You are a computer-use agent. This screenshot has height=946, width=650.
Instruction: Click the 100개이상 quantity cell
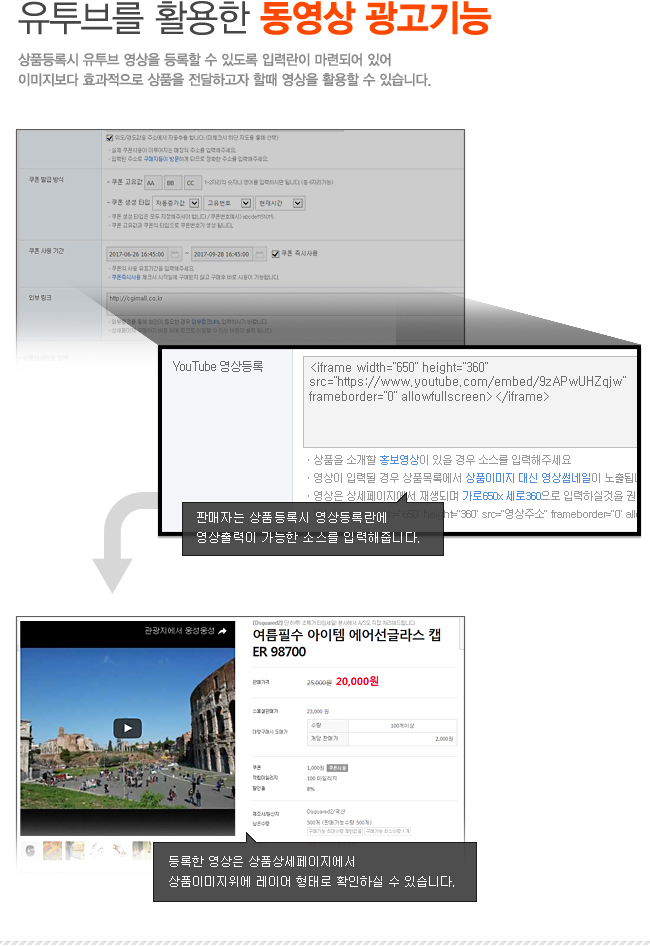click(x=402, y=726)
